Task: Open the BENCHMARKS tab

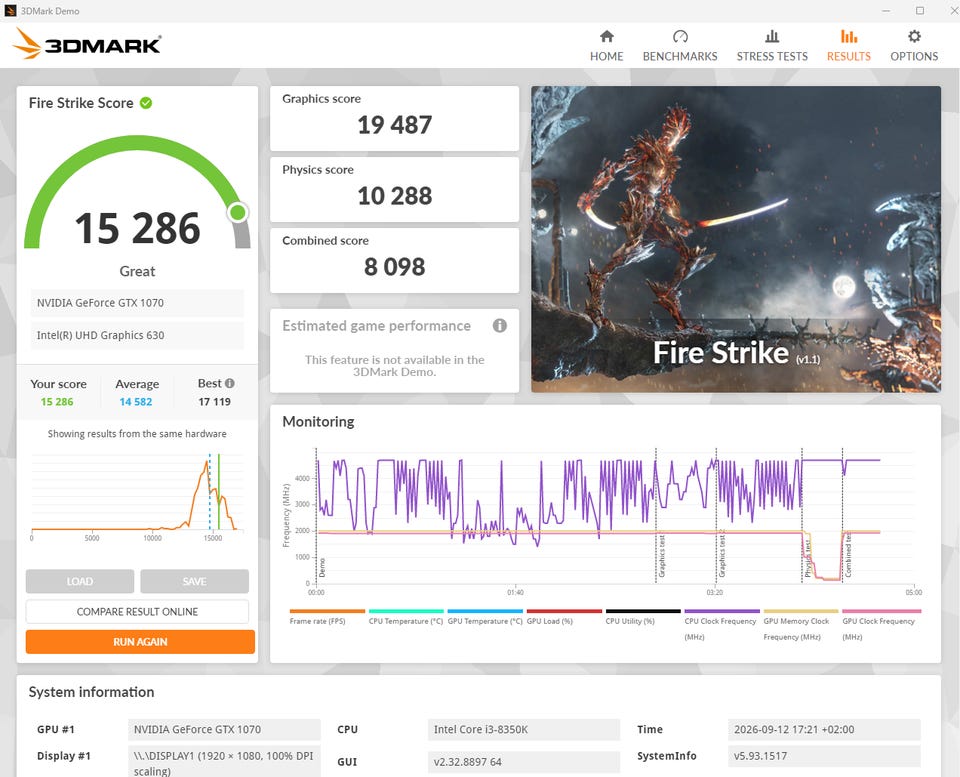Action: (x=680, y=46)
